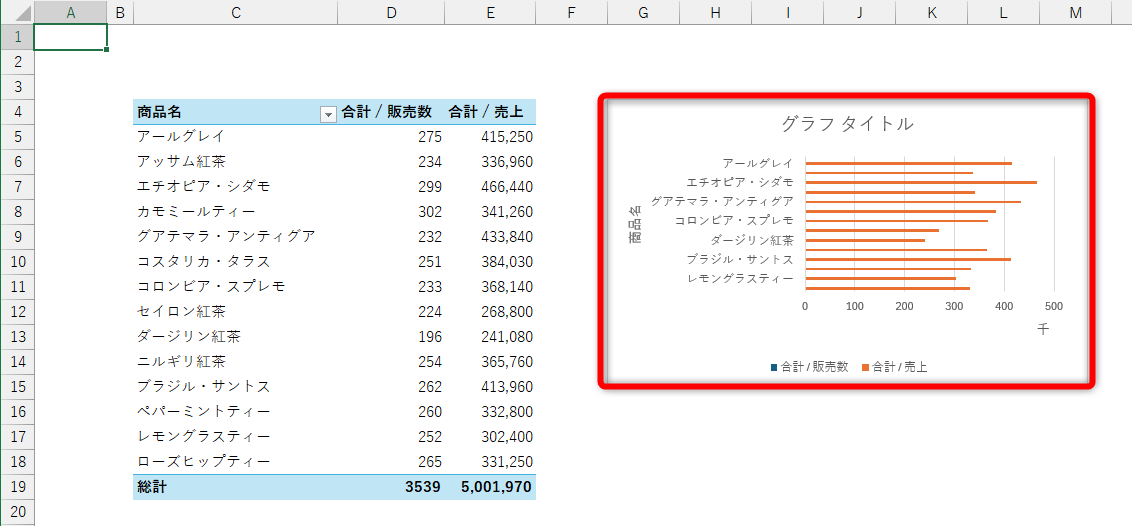Click the アールグレイ table cell
This screenshot has width=1132, height=526.
(x=236, y=136)
